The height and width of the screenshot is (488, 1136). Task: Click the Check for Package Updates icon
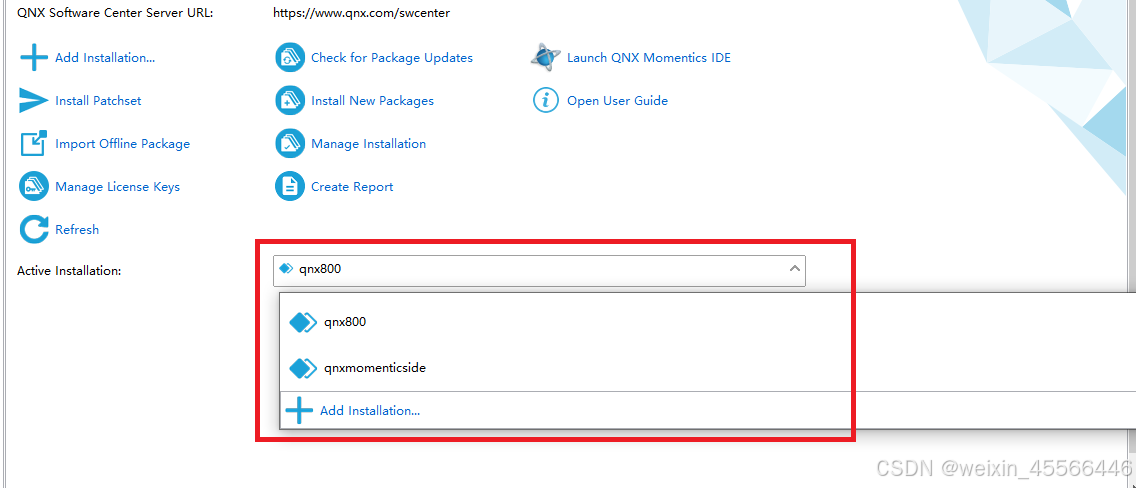click(x=290, y=57)
